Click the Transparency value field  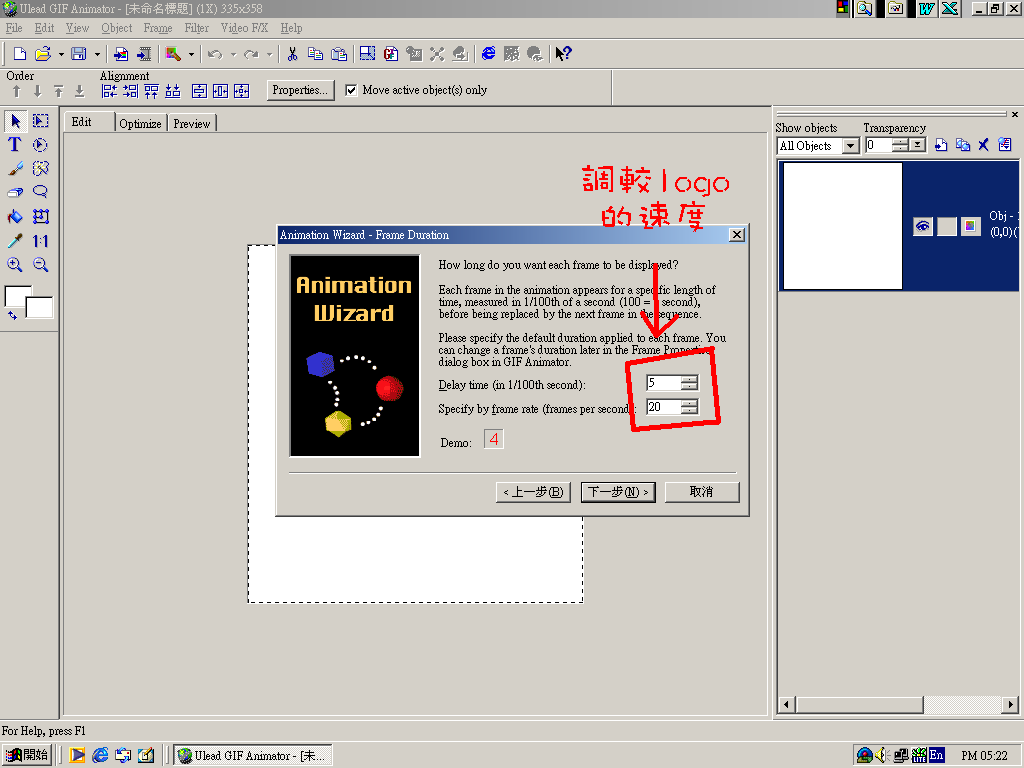click(878, 145)
